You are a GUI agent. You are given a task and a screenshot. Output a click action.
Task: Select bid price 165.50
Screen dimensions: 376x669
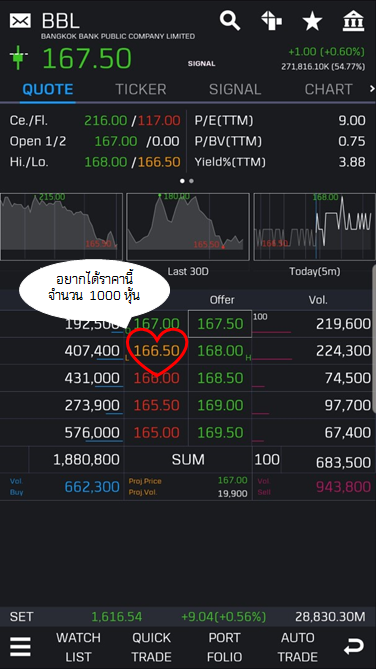pyautogui.click(x=157, y=405)
